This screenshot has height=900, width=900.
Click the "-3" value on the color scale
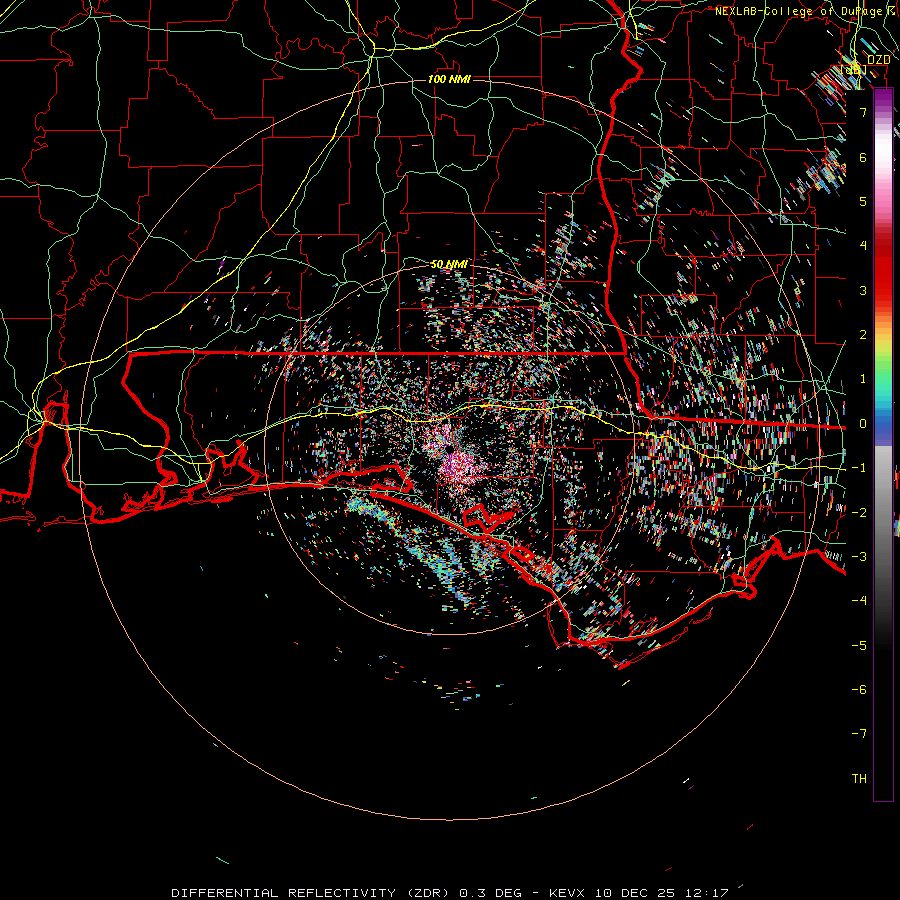point(859,556)
